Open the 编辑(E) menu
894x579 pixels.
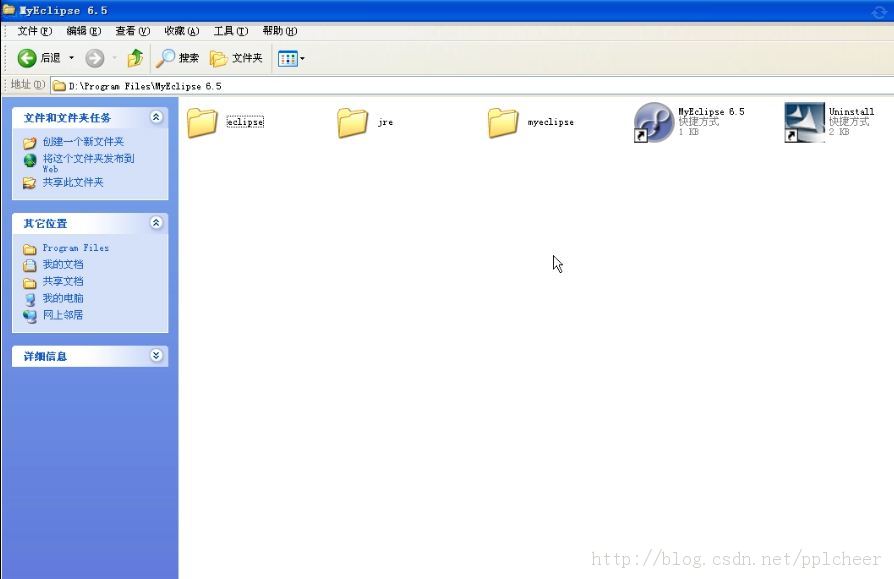point(83,31)
